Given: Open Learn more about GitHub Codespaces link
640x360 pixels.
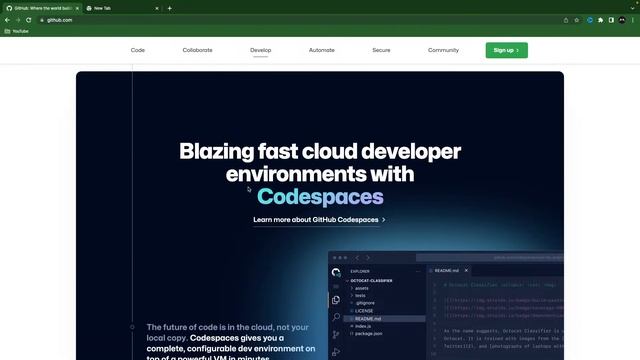Looking at the screenshot, I should (x=319, y=220).
